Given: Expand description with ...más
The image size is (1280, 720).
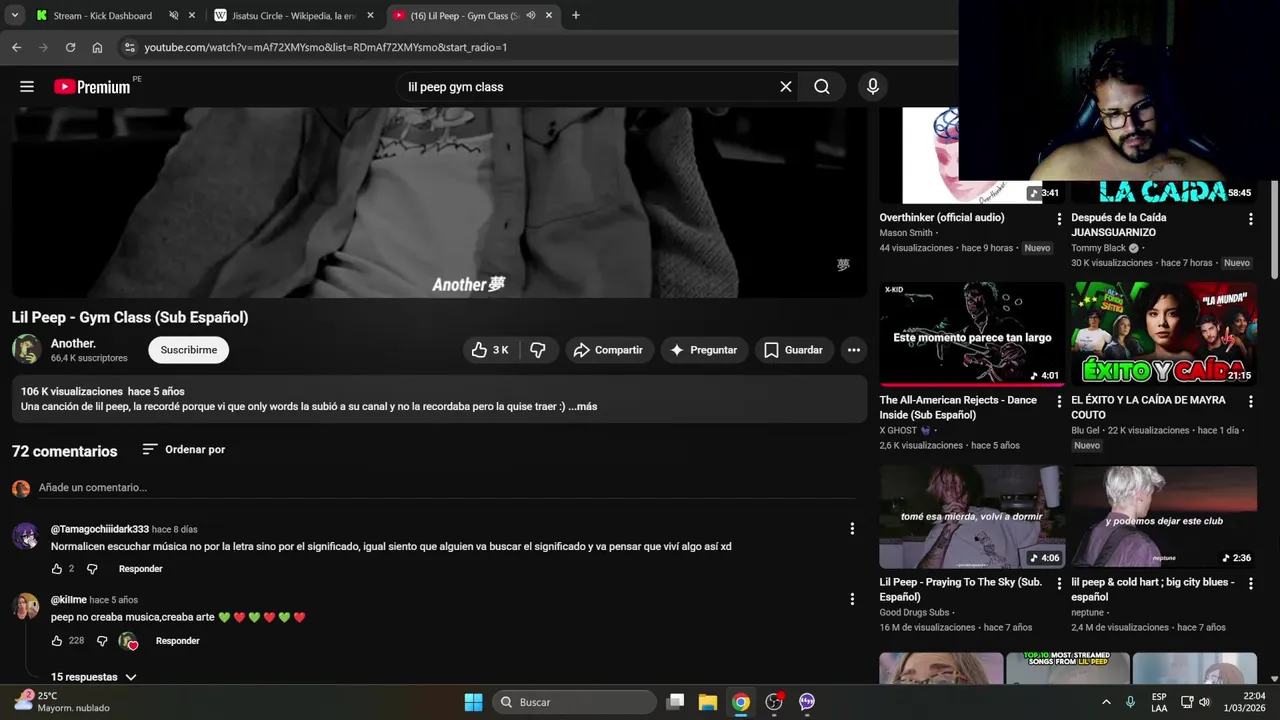Looking at the screenshot, I should 583,407.
